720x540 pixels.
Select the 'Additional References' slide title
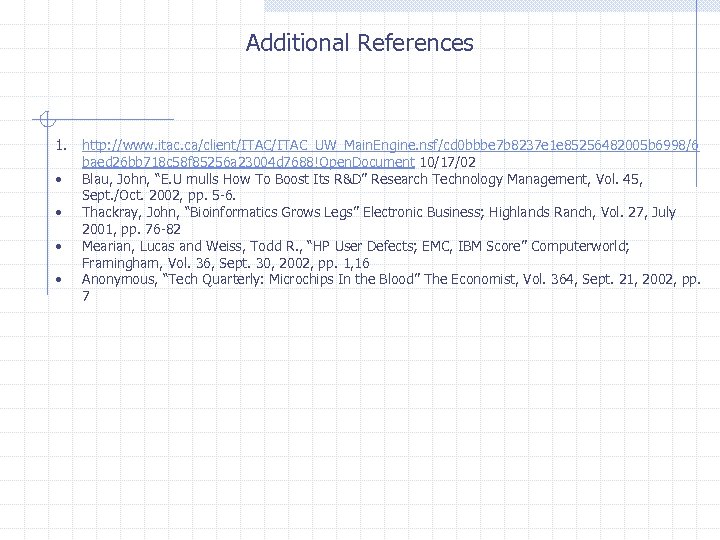(360, 43)
